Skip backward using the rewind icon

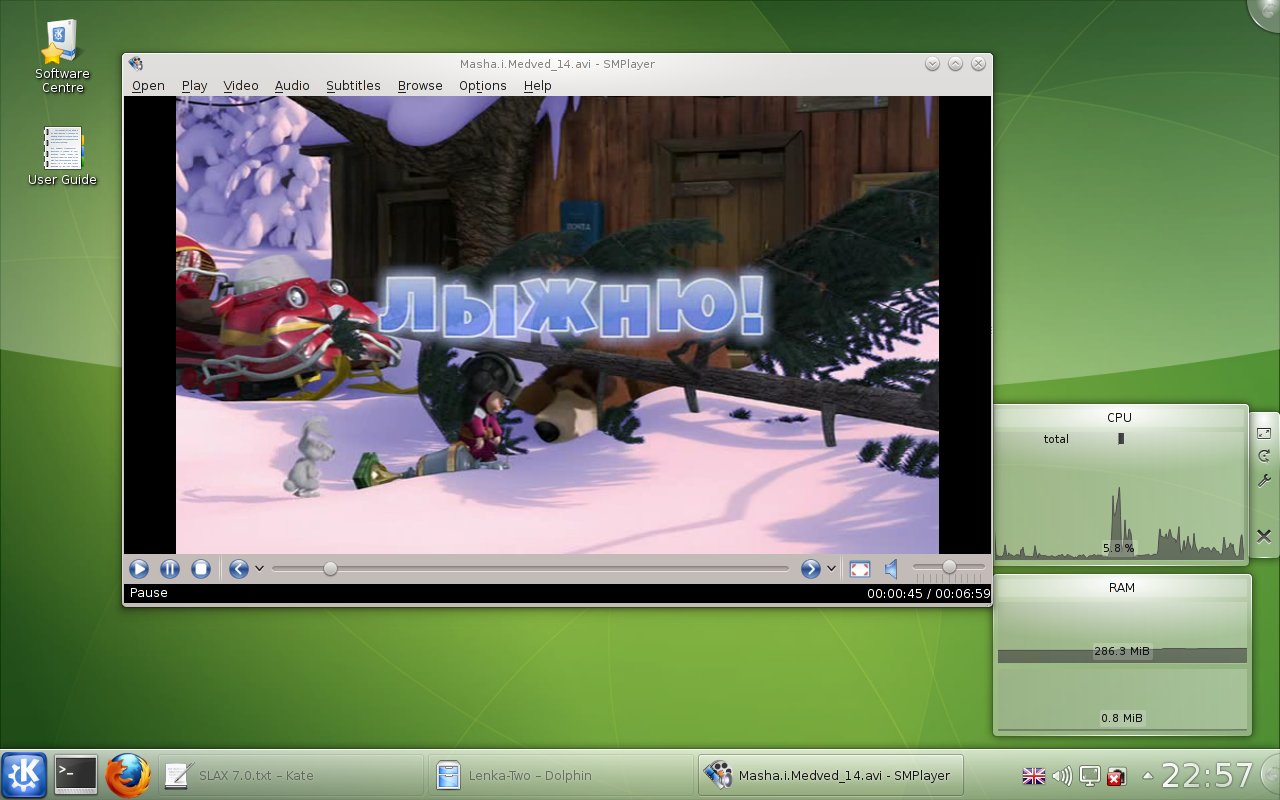click(238, 568)
